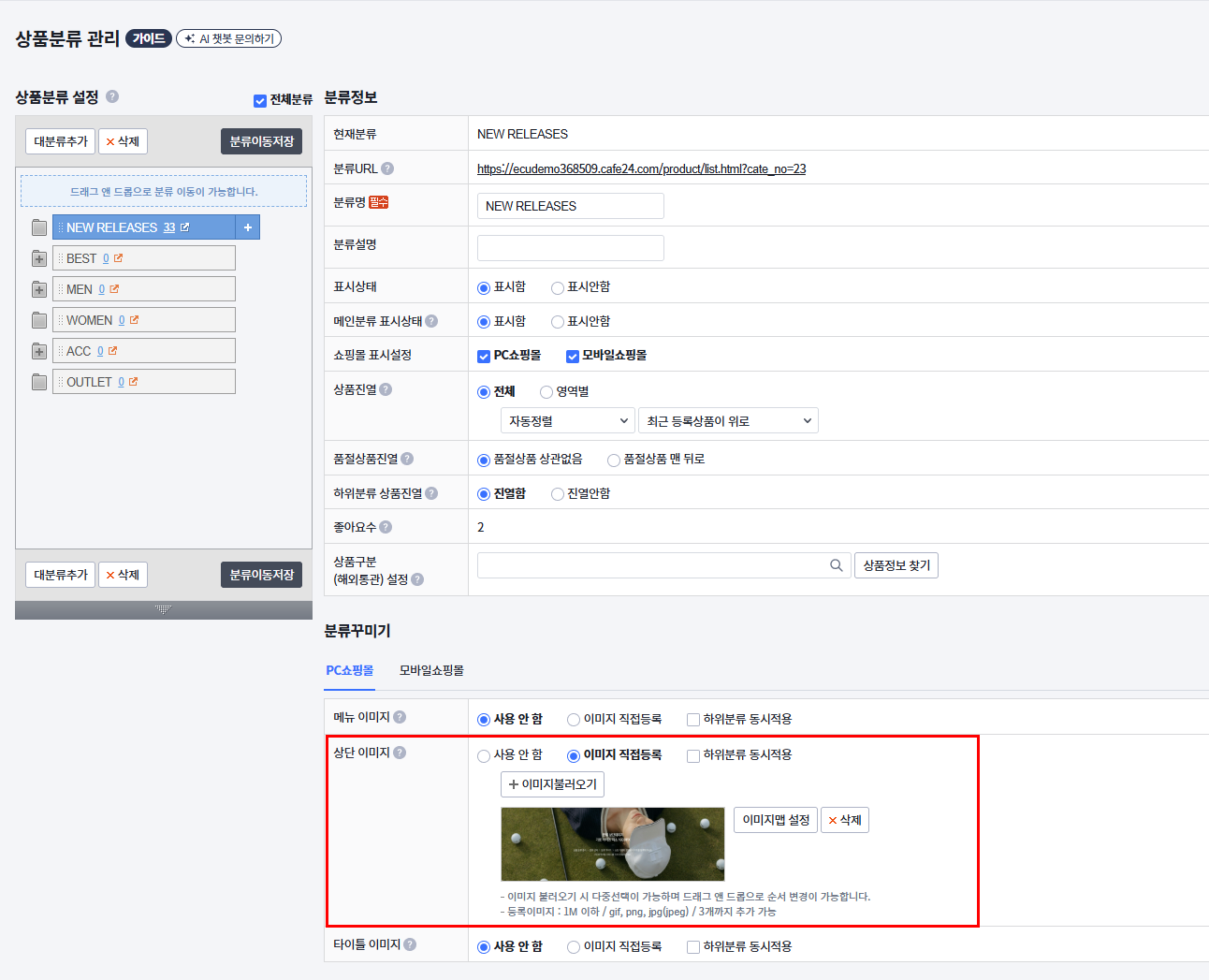The image size is (1209, 980).
Task: Open the category URL link
Action: click(x=641, y=169)
